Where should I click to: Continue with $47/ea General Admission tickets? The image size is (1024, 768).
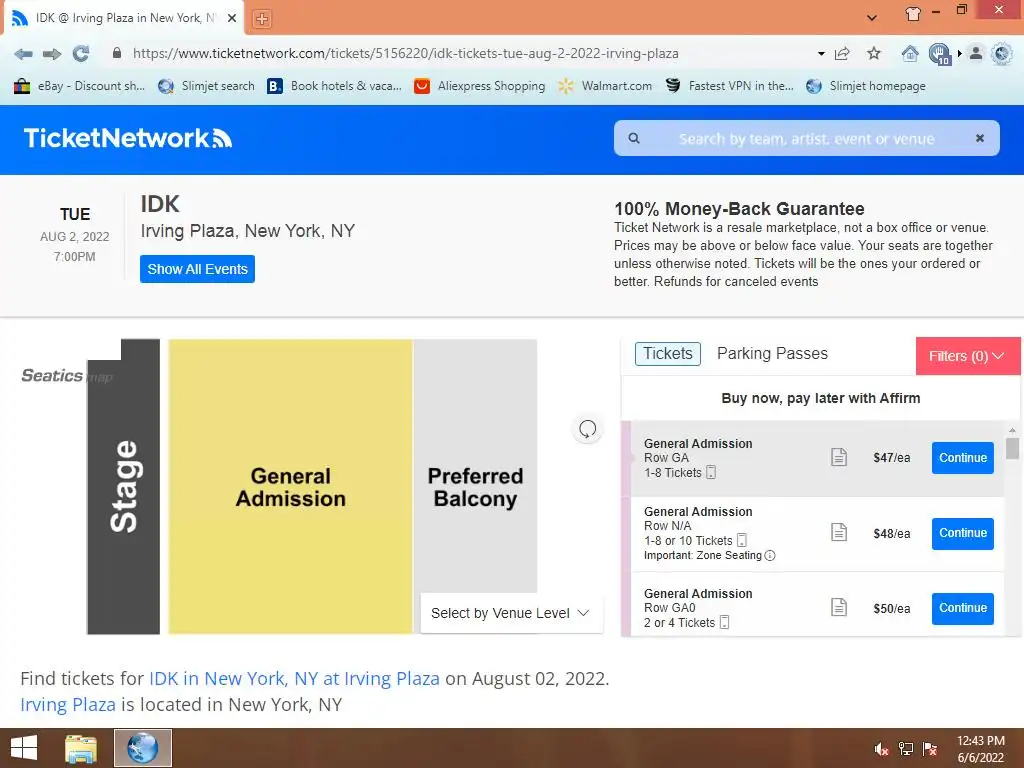963,458
